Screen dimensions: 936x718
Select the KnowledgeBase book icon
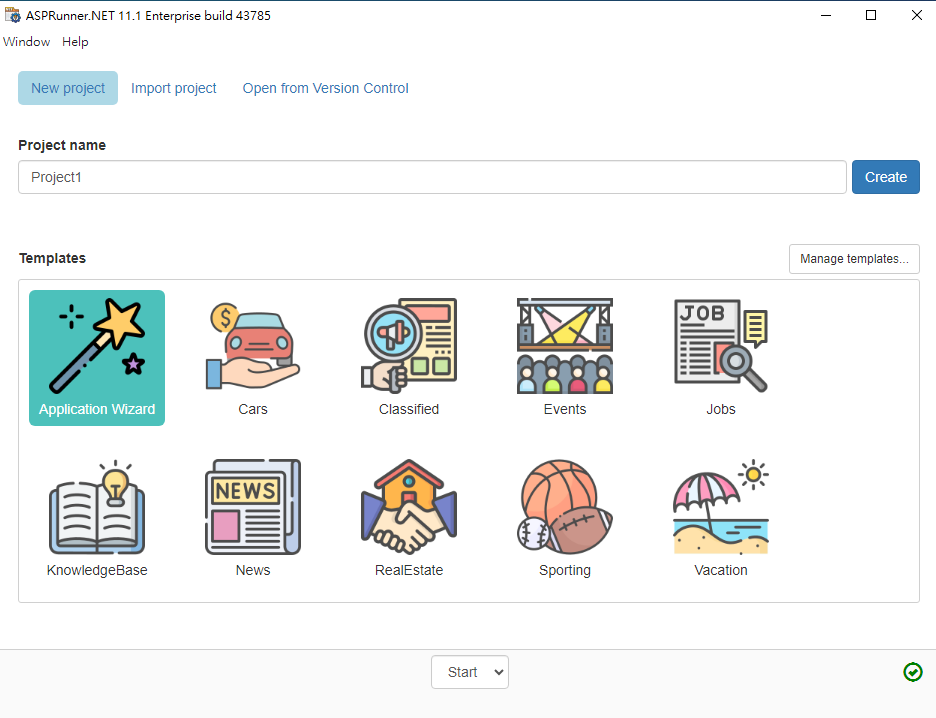point(97,508)
